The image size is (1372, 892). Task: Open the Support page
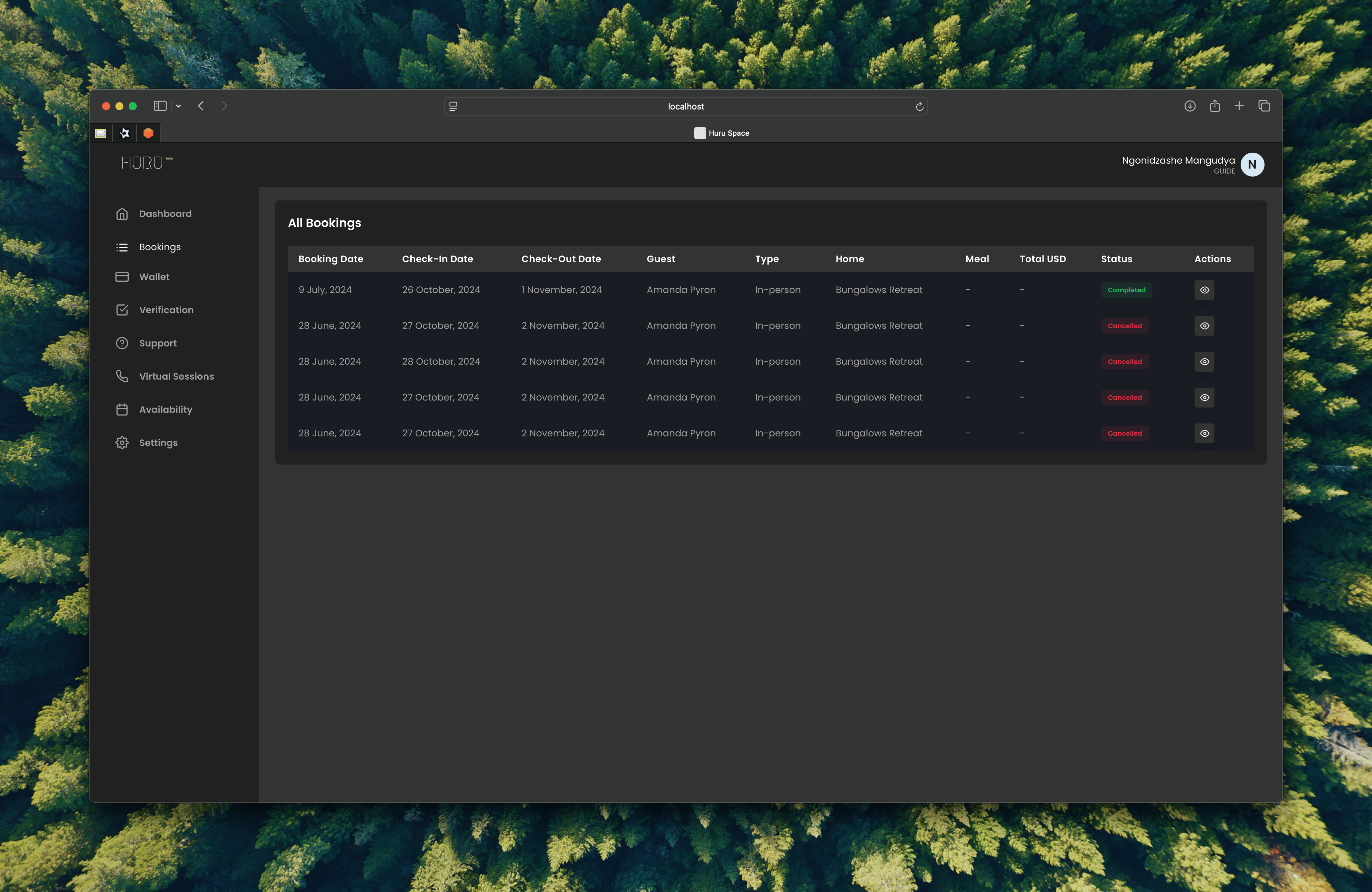click(157, 343)
